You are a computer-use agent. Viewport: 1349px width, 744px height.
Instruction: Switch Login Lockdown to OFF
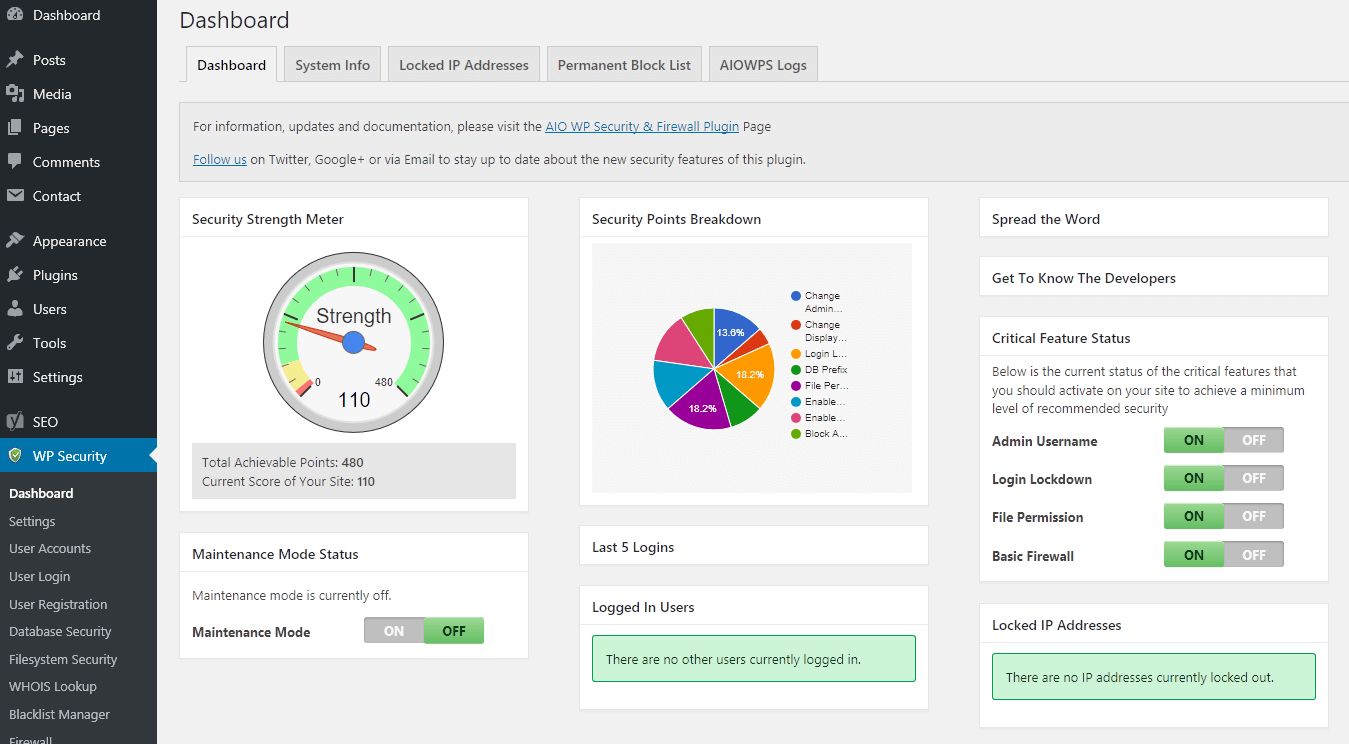pos(1253,478)
